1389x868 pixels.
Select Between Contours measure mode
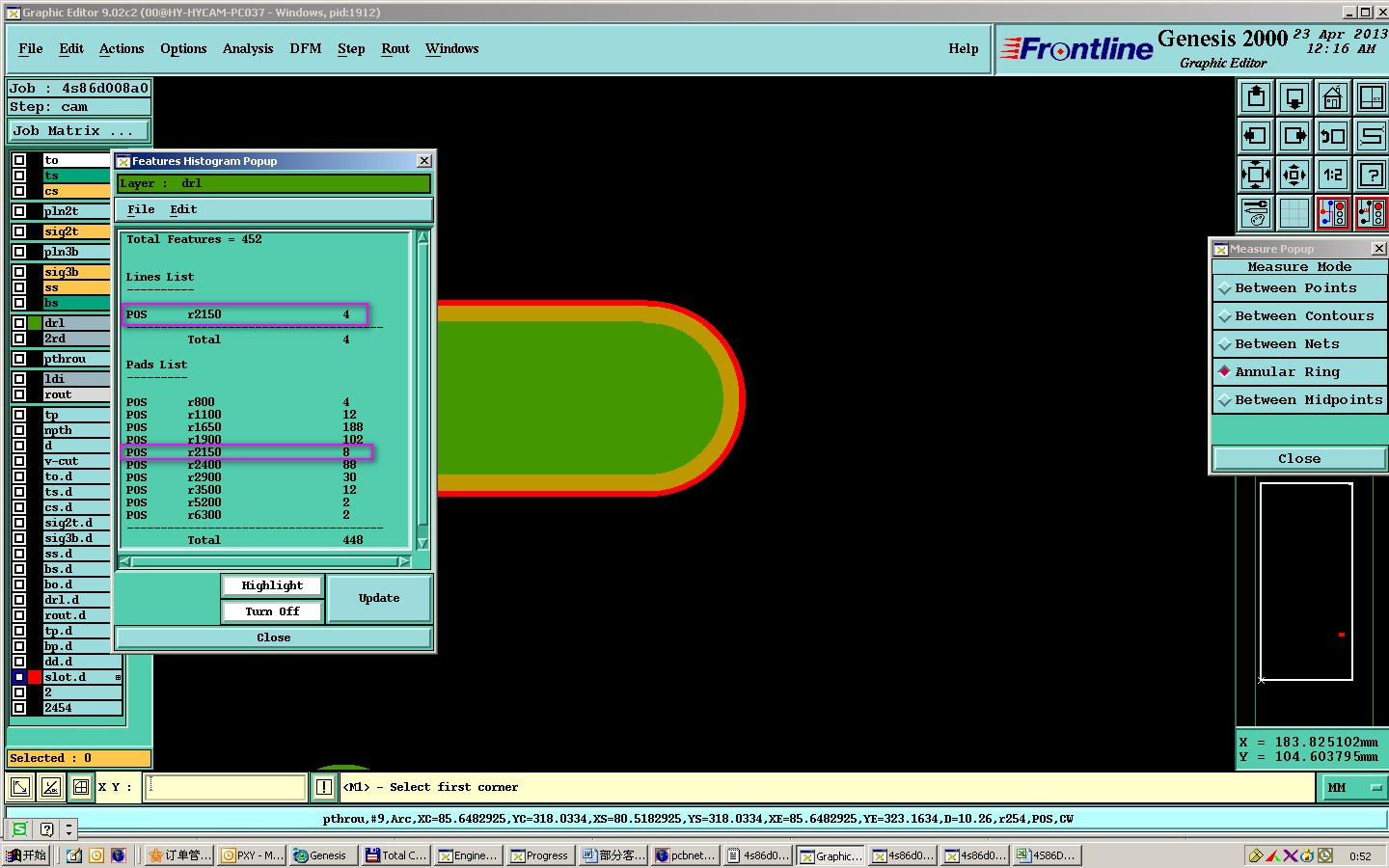point(1299,315)
